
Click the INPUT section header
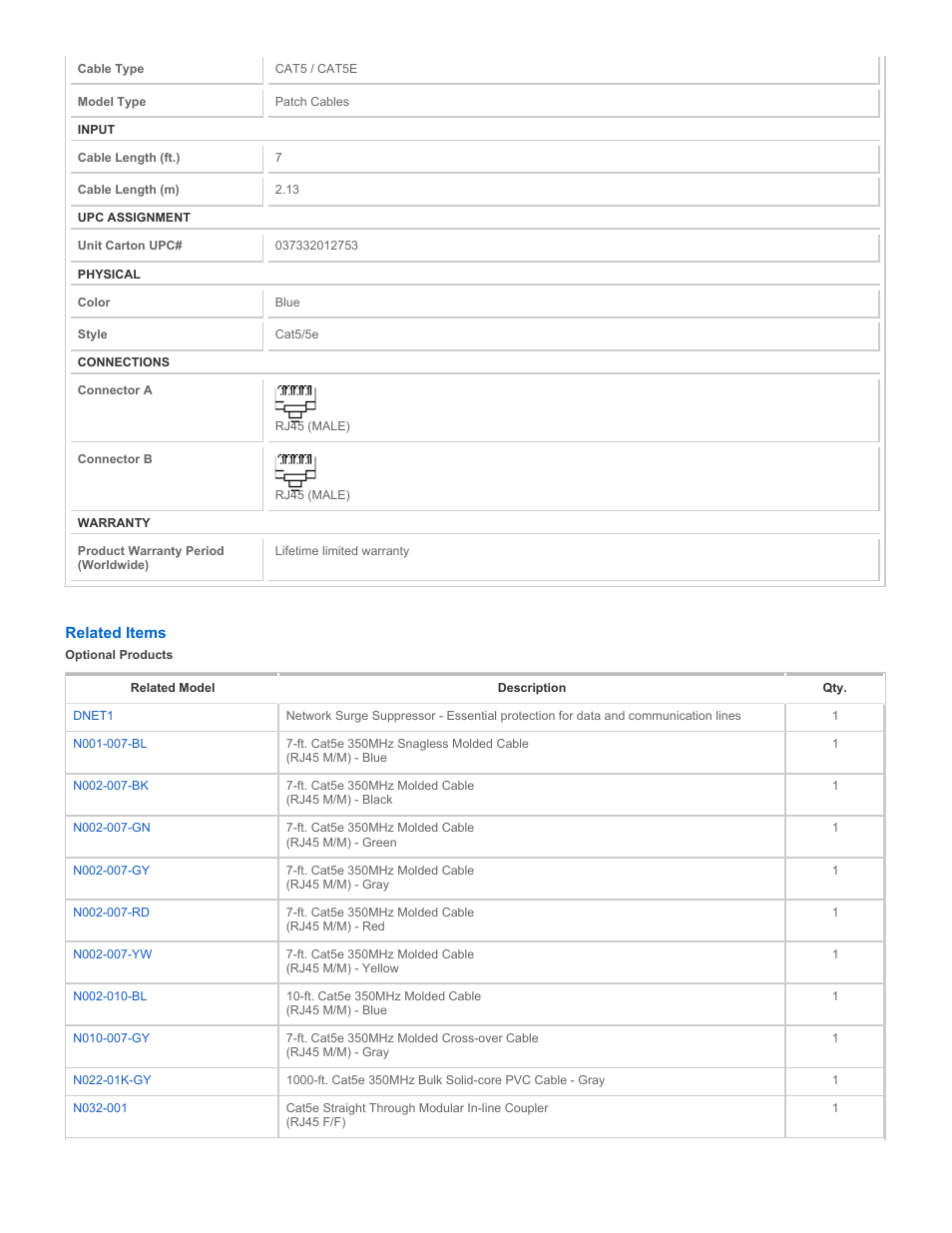pyautogui.click(x=96, y=130)
